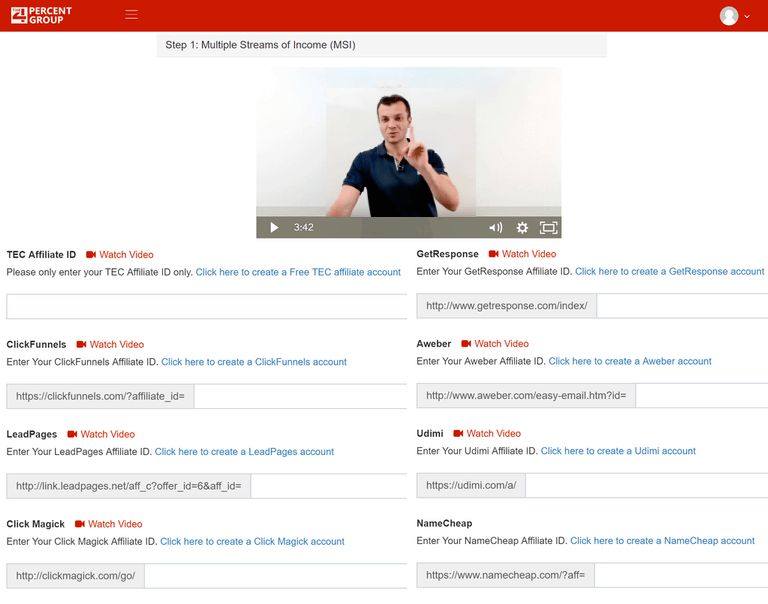Focus the Udimi affiliate ID input field
This screenshot has height=604, width=768.
tap(647, 485)
